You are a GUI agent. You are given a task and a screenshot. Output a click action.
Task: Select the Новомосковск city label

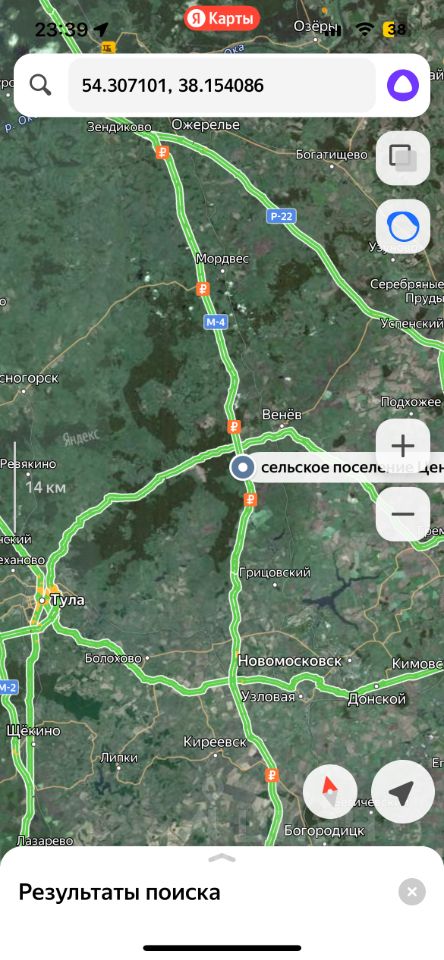point(290,661)
